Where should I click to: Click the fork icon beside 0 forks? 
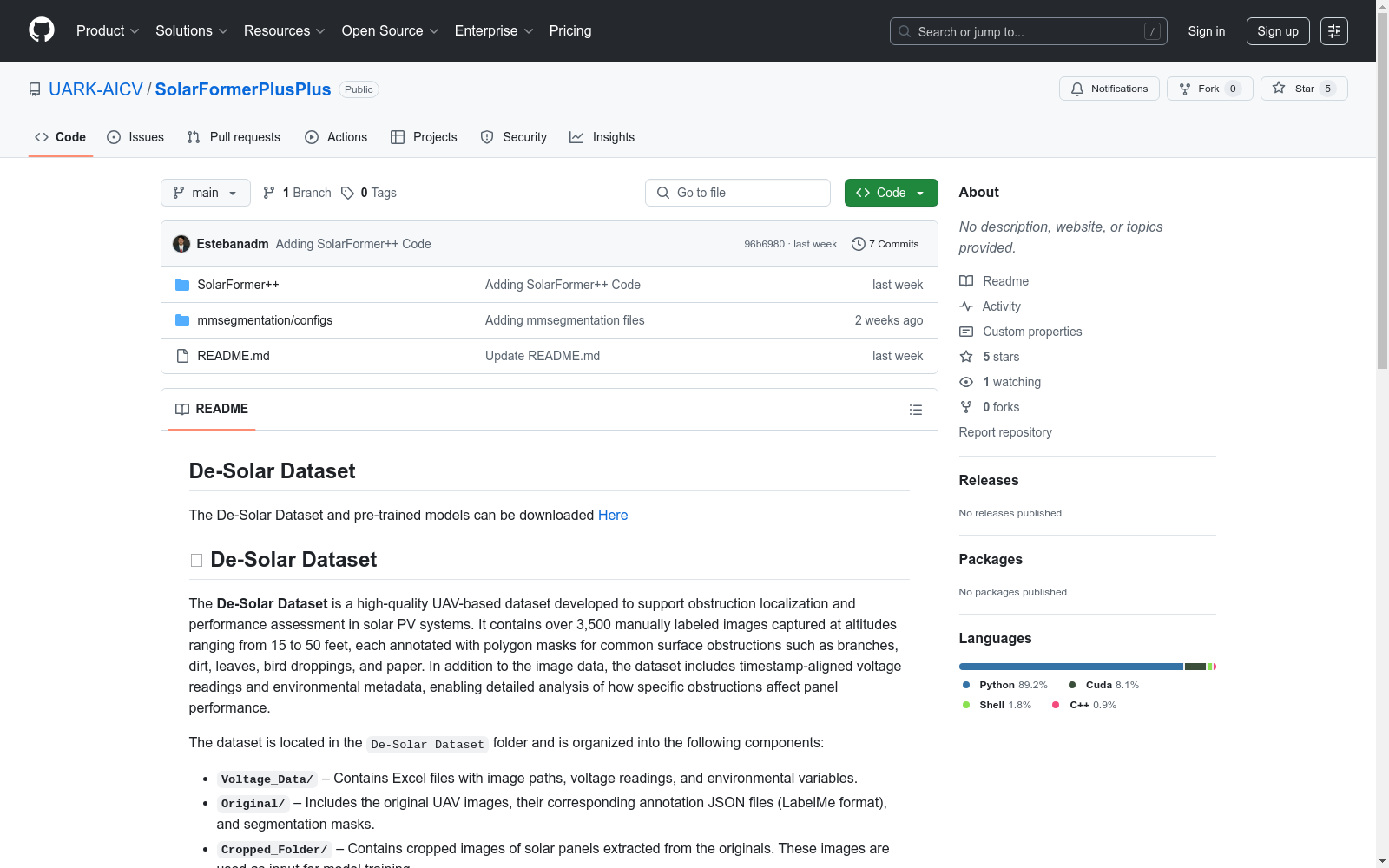[966, 407]
